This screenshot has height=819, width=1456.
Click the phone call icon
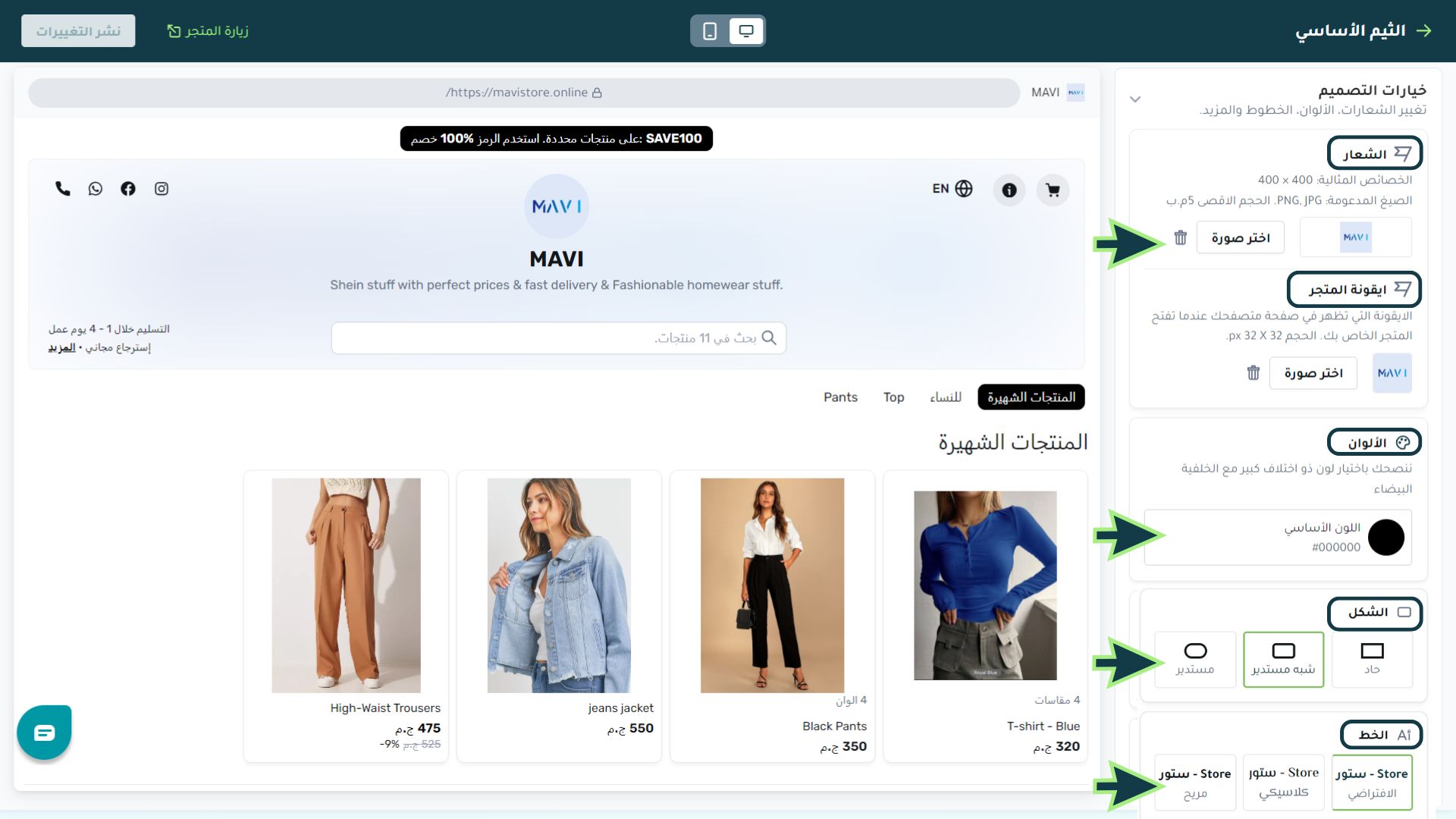click(x=63, y=189)
